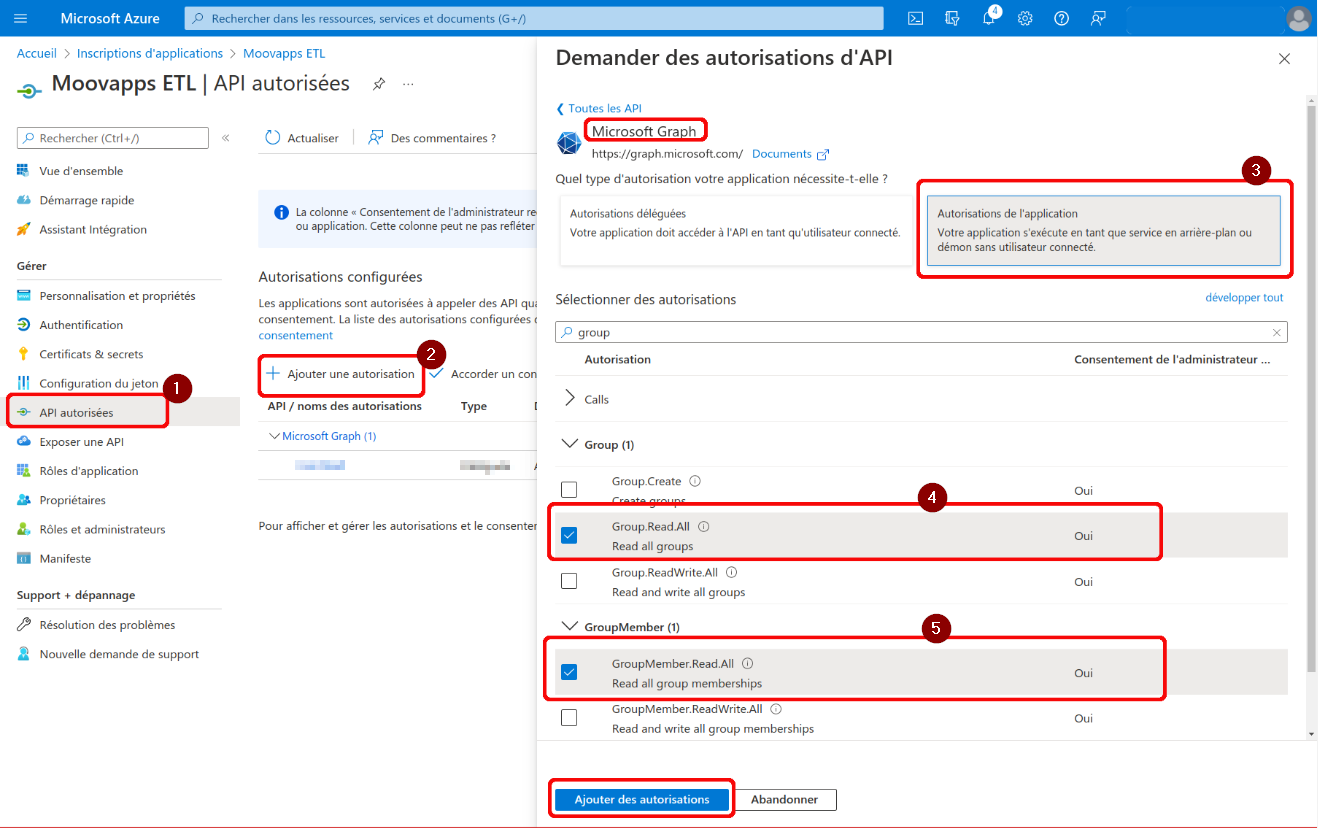Click développer tout link
1318x828 pixels.
1244,297
